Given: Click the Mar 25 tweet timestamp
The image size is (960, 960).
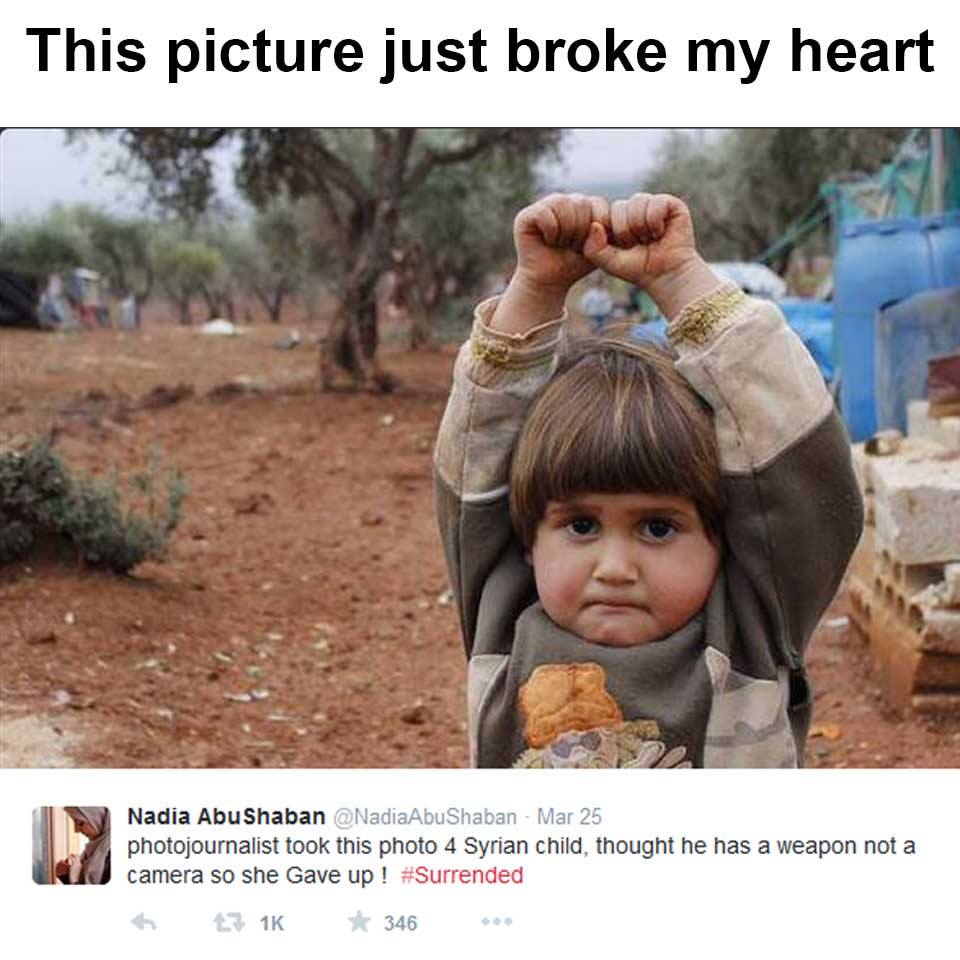Looking at the screenshot, I should coord(569,817).
